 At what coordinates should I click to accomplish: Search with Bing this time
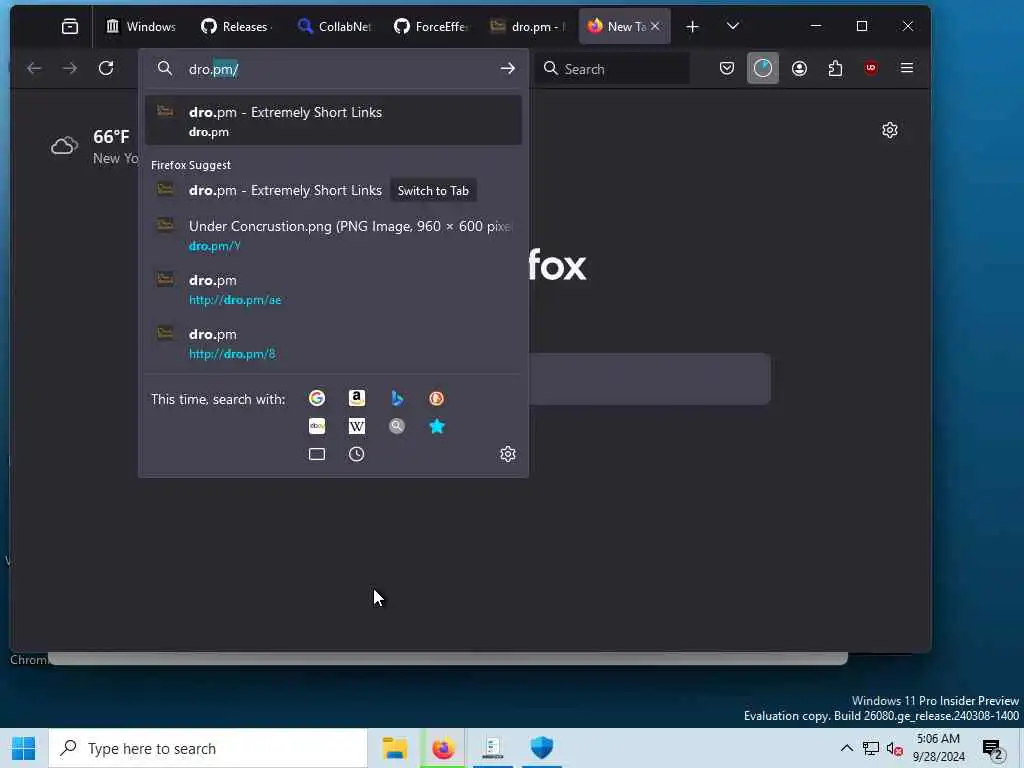coord(396,398)
